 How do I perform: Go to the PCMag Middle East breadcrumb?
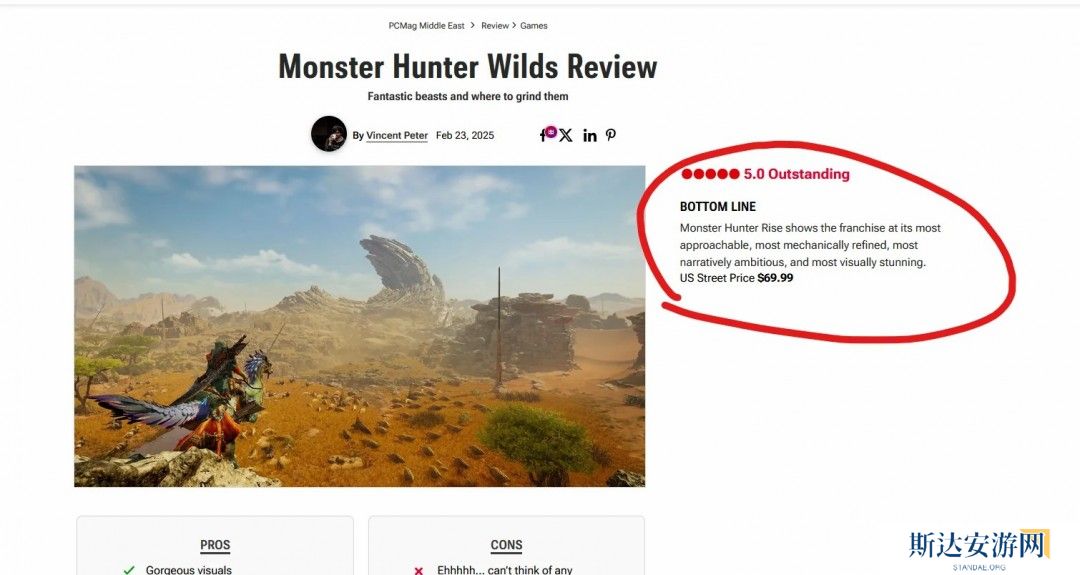(x=426, y=25)
